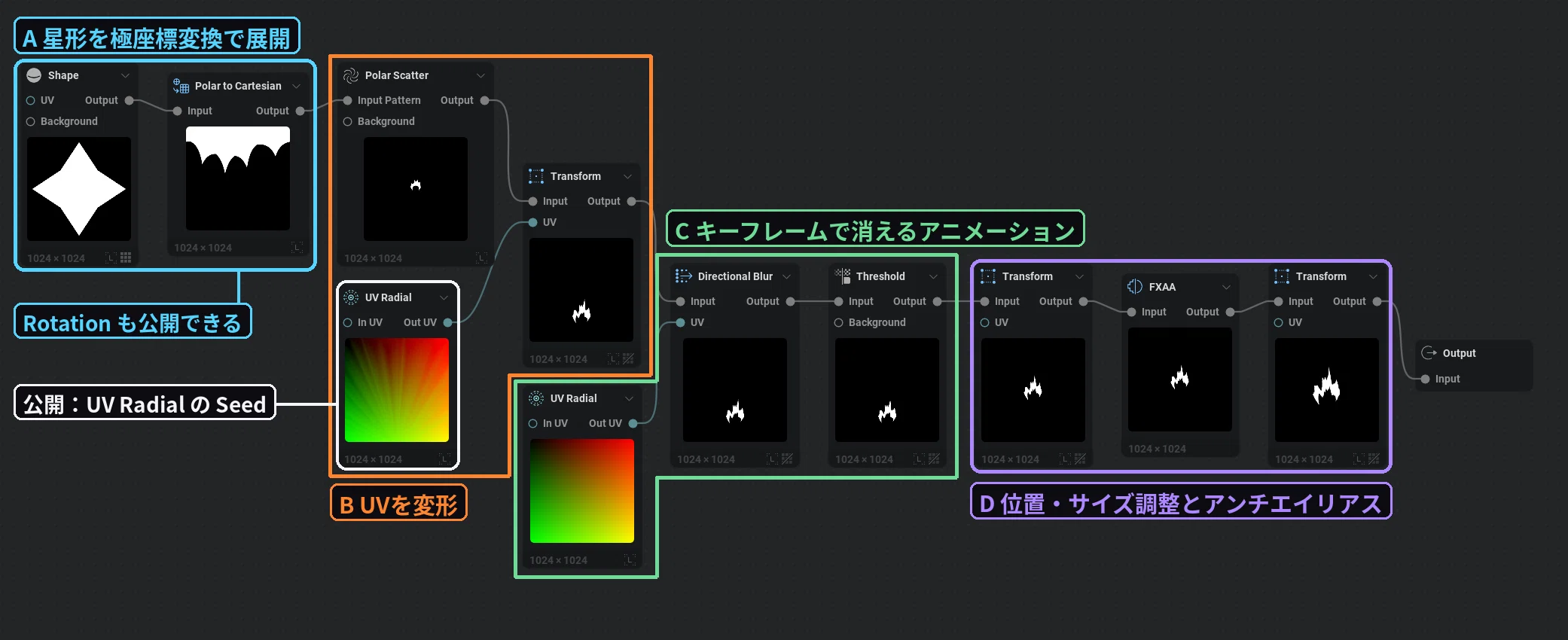Expand the FXAA node chevron
This screenshot has height=640, width=1568.
(1226, 287)
